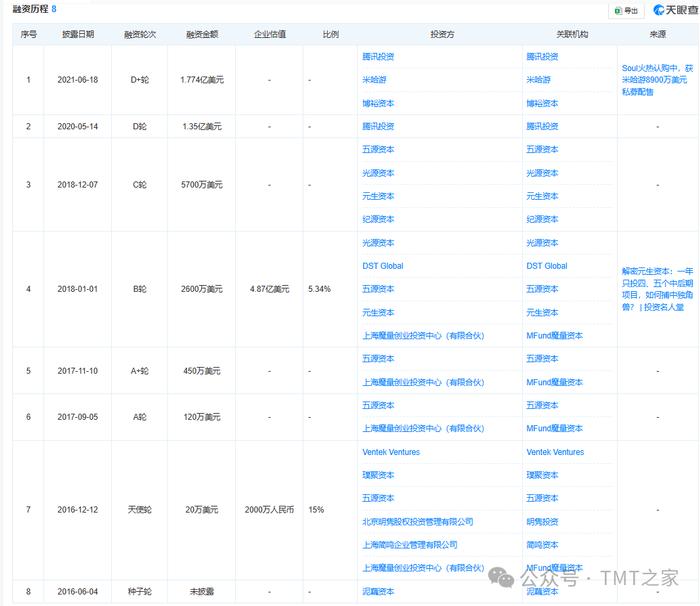Open DST Global in the 关联机构 column
This screenshot has height=606, width=700.
point(546,266)
